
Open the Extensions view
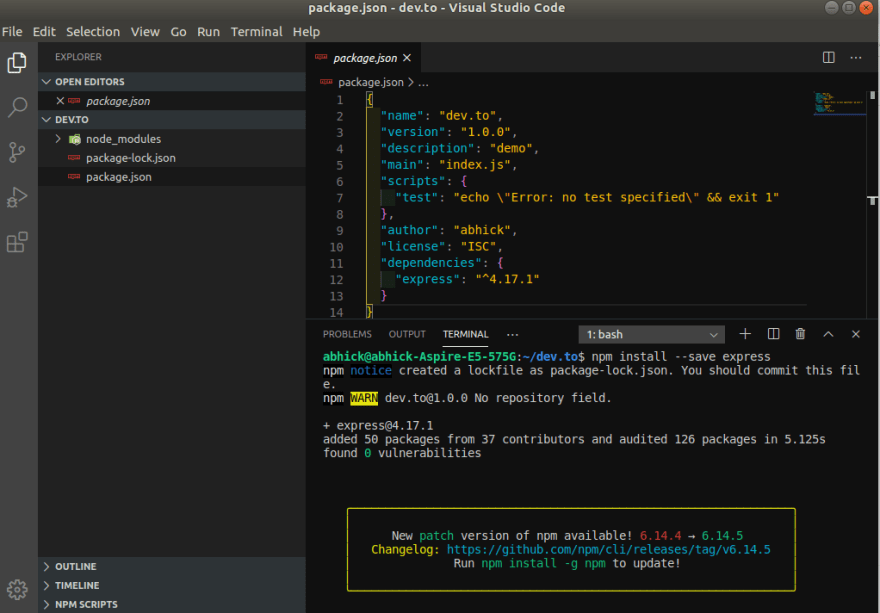pos(17,242)
